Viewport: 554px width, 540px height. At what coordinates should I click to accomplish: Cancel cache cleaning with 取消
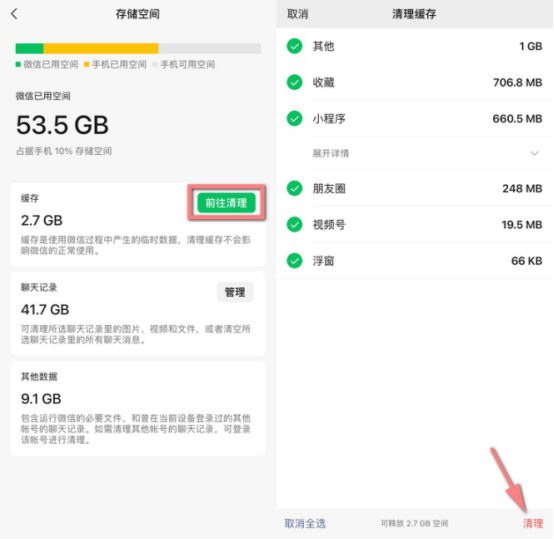297,14
